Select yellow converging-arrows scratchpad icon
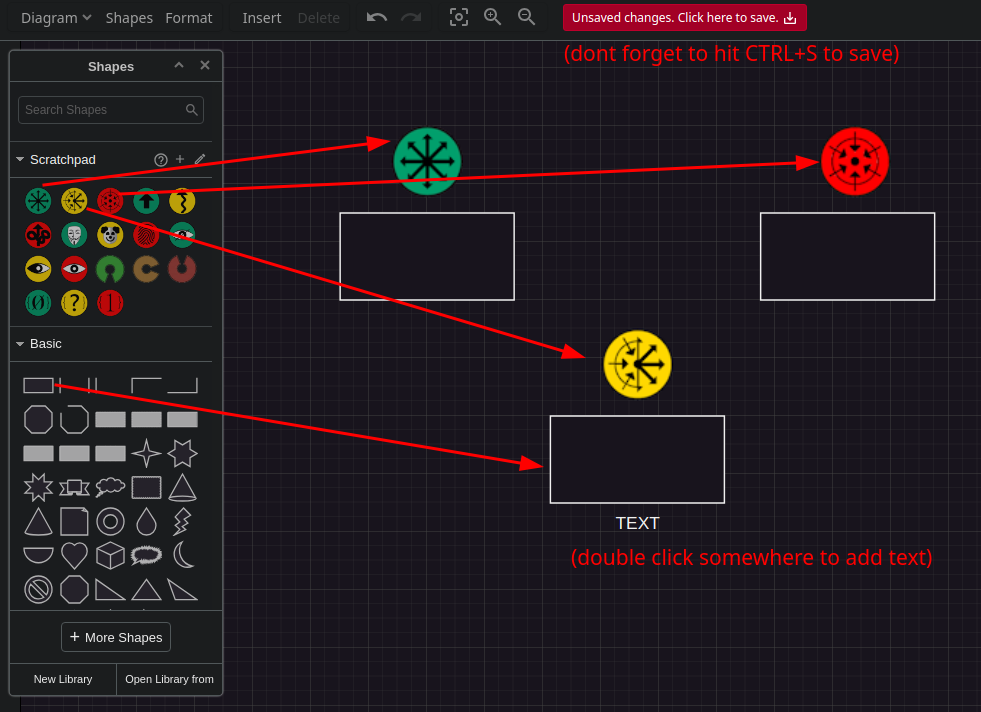The width and height of the screenshot is (981, 712). point(74,201)
